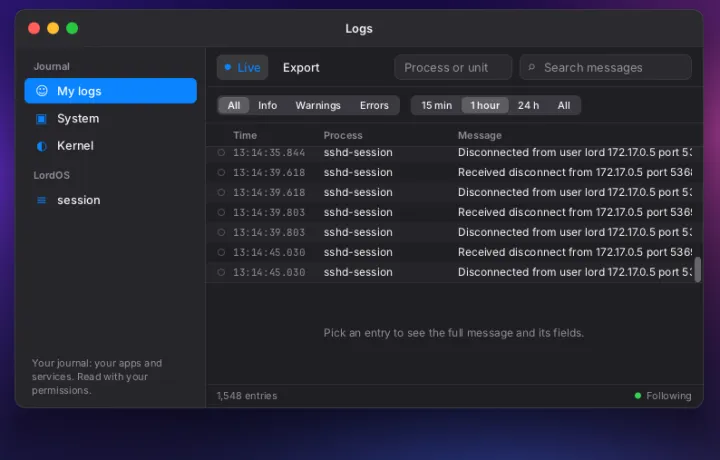This screenshot has height=460, width=720.
Task: Click the Time column header
Action: [x=245, y=135]
